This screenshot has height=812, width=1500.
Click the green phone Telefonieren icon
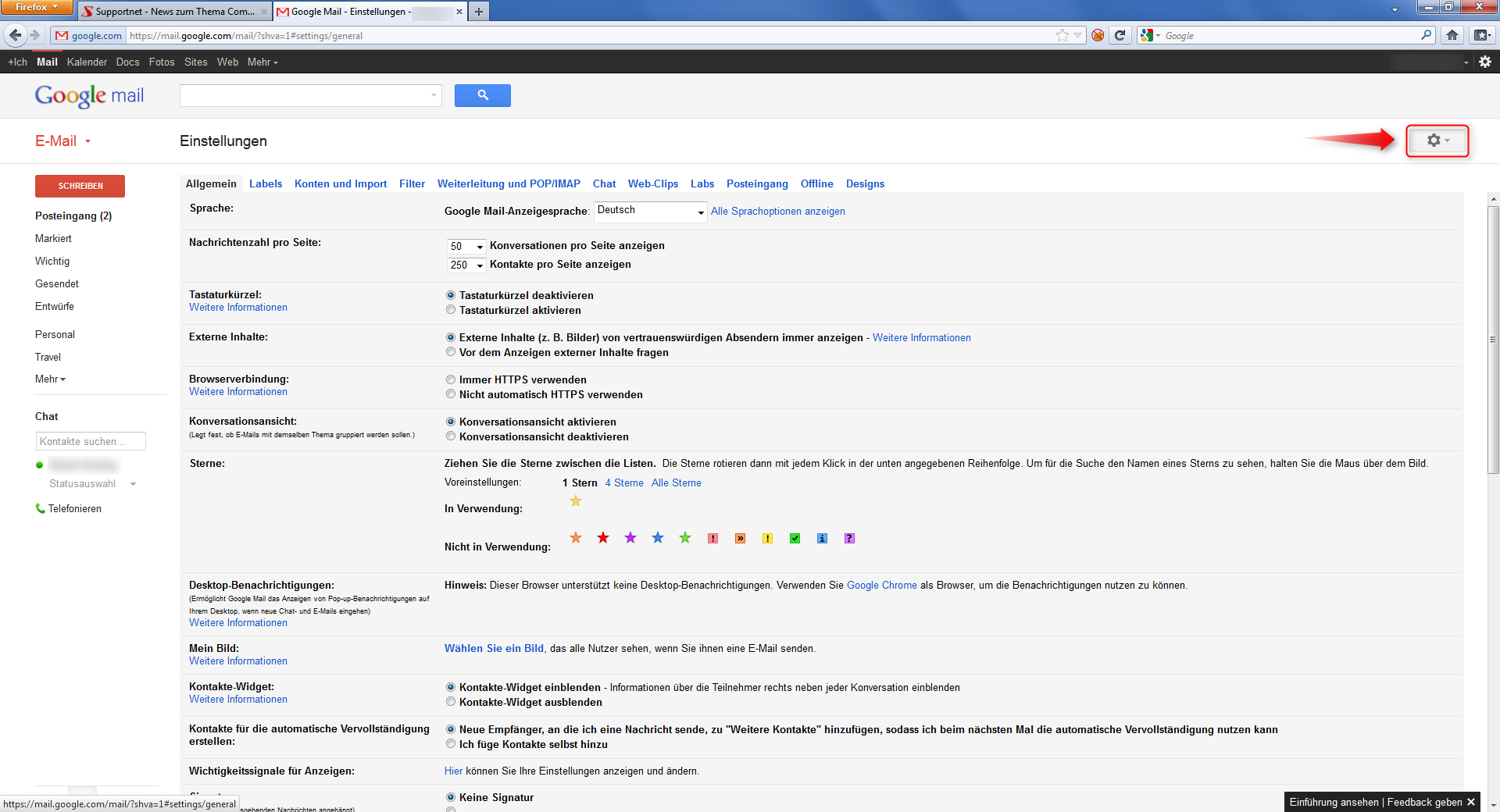41,508
